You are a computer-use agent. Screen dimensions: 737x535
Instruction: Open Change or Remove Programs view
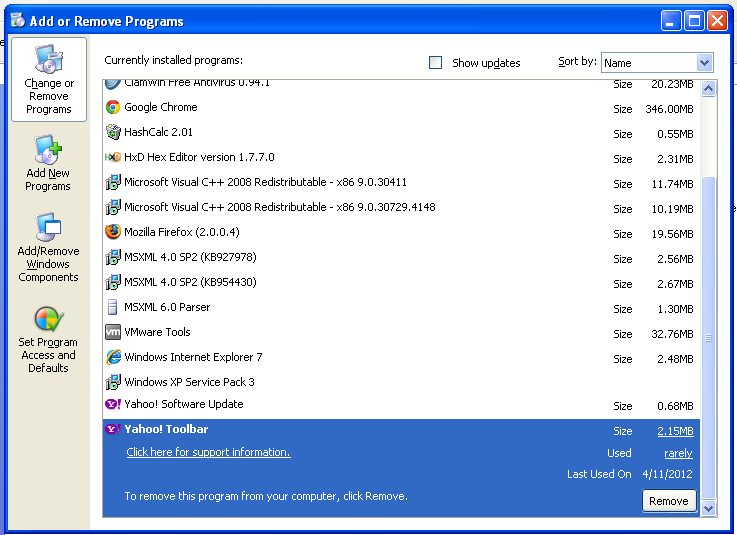49,80
